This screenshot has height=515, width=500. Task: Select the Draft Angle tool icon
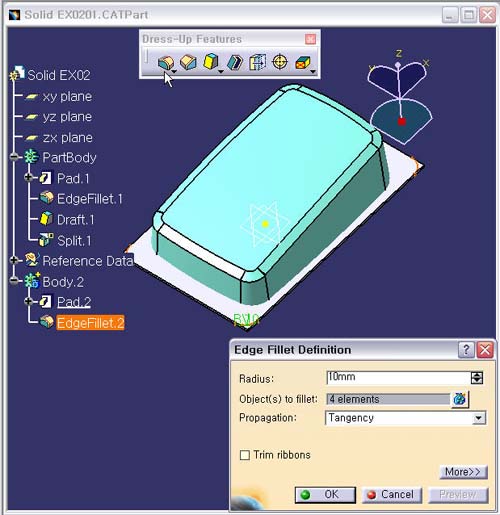coord(211,62)
